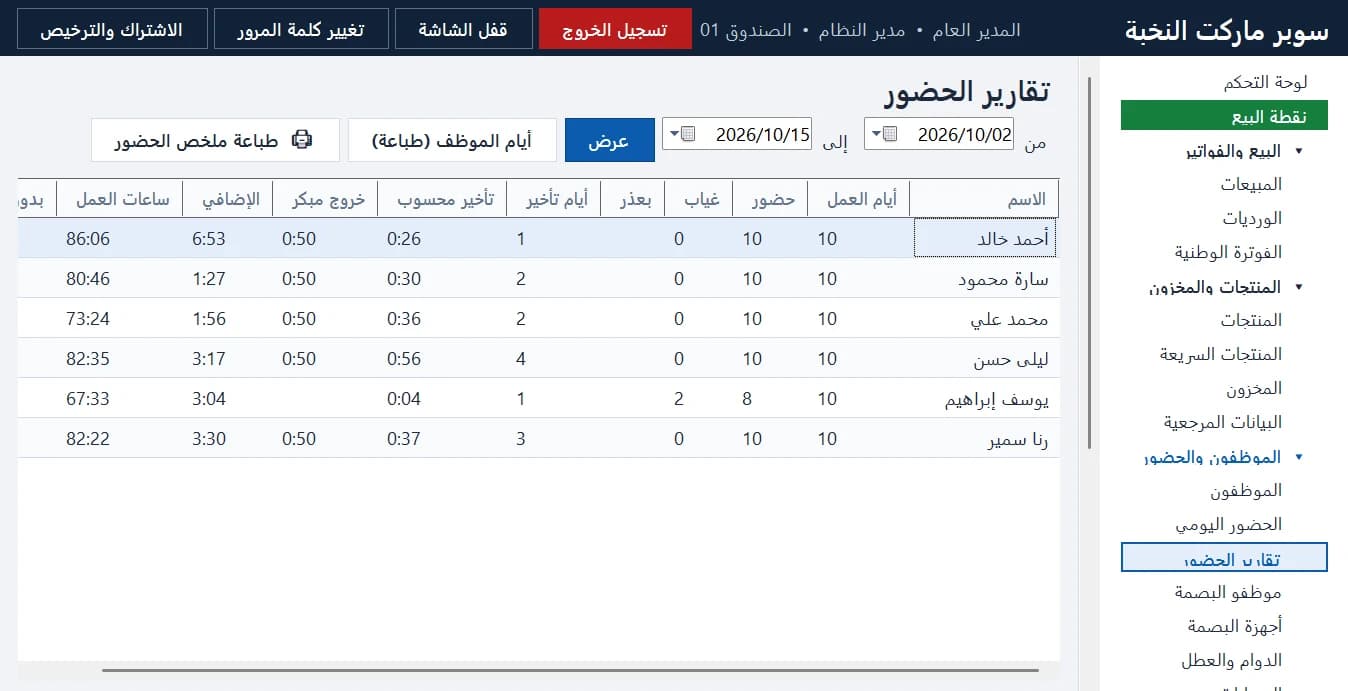1348x691 pixels.
Task: Open 'الدوام والعطل' sidebar item
Action: click(1231, 661)
